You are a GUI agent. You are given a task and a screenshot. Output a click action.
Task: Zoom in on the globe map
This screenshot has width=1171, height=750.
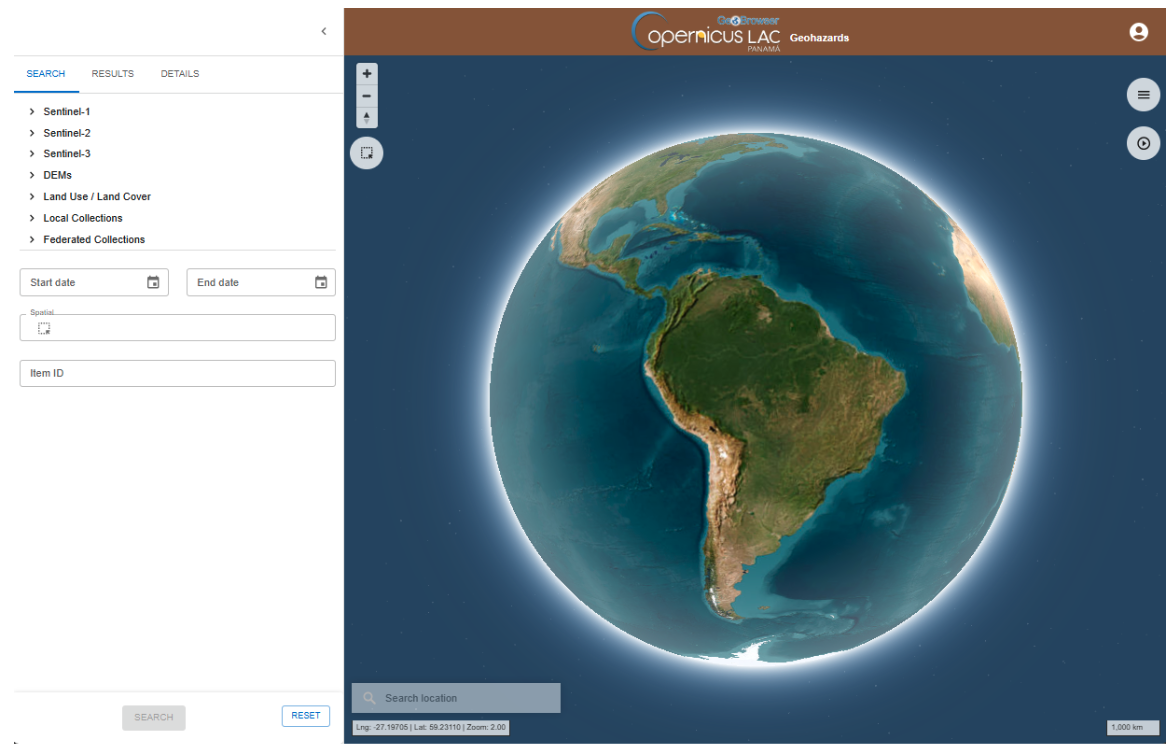(367, 74)
